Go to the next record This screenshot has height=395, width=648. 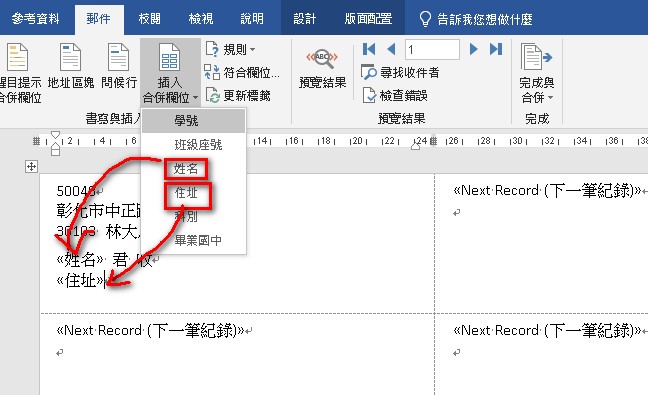(x=474, y=49)
